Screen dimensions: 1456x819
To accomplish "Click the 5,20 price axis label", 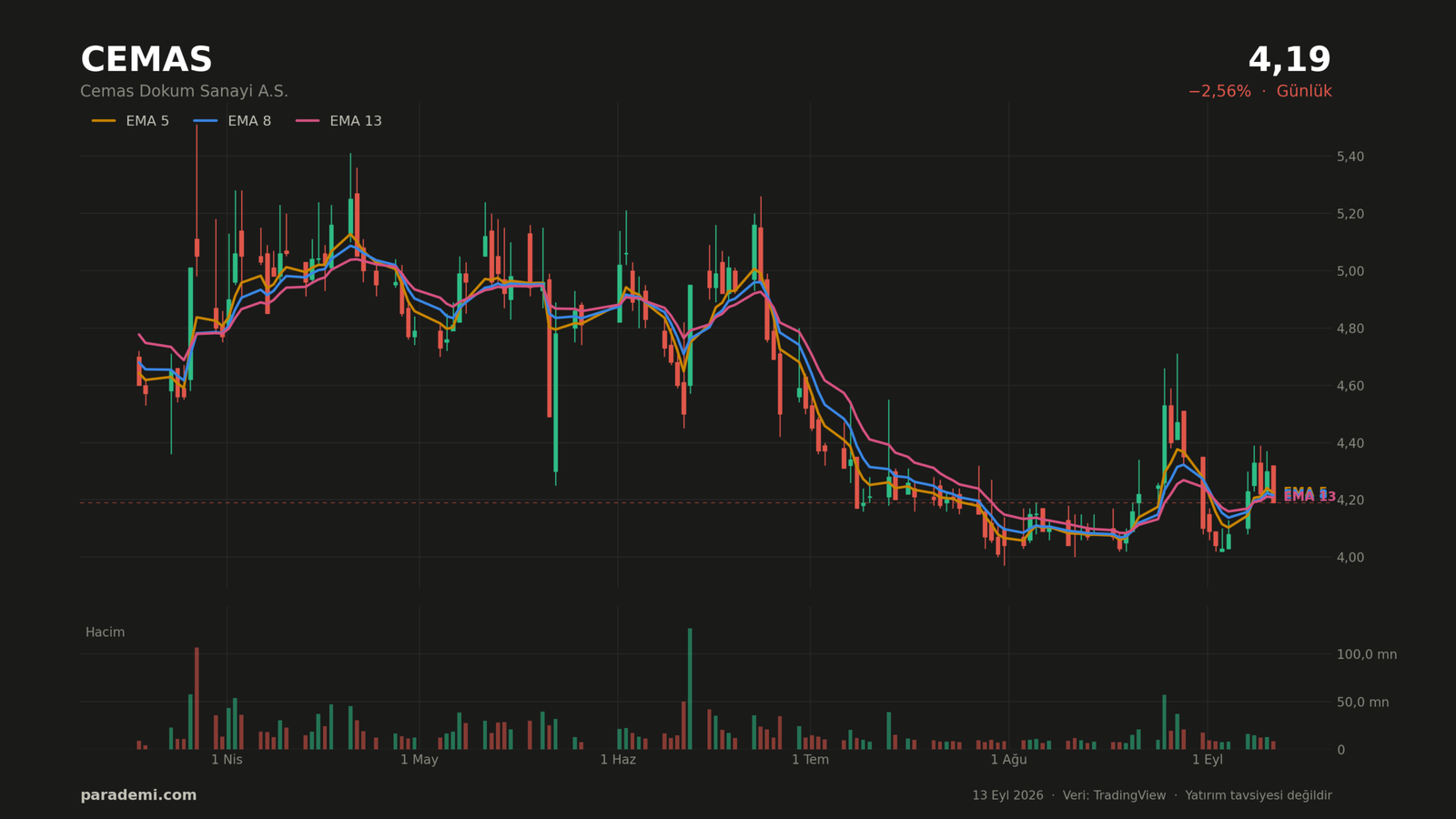I will [1350, 215].
